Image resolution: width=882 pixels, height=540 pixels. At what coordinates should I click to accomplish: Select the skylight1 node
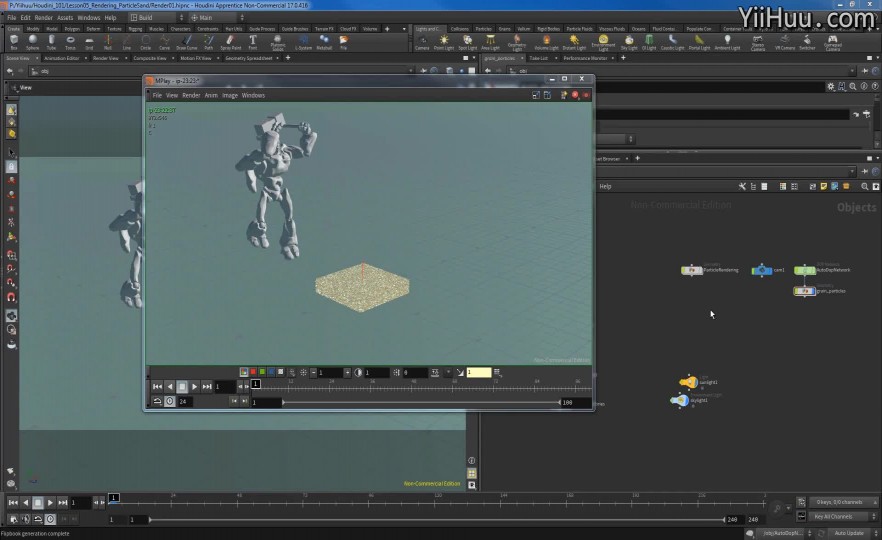[x=680, y=400]
